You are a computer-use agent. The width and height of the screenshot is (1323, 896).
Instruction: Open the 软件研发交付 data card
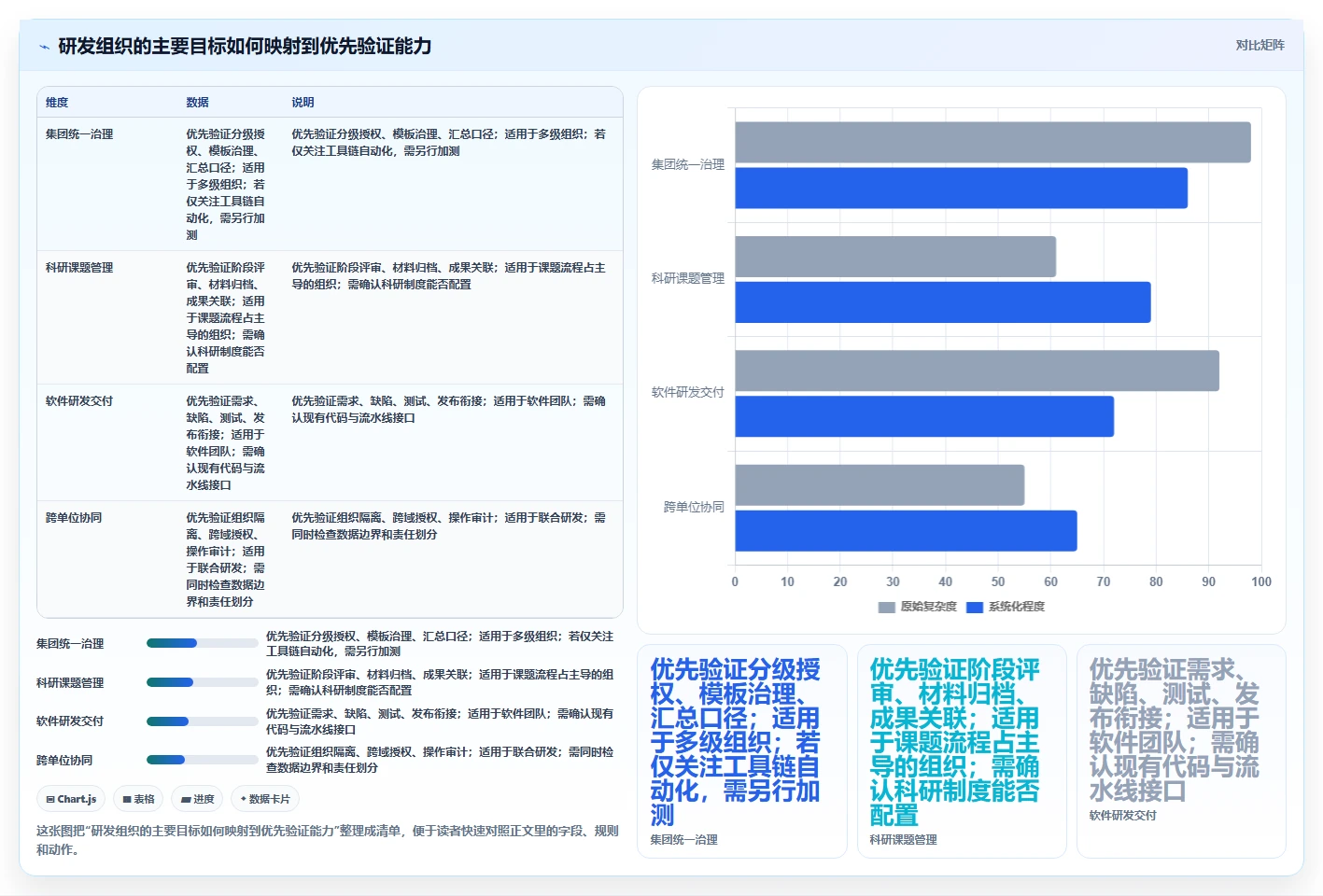tap(1181, 751)
